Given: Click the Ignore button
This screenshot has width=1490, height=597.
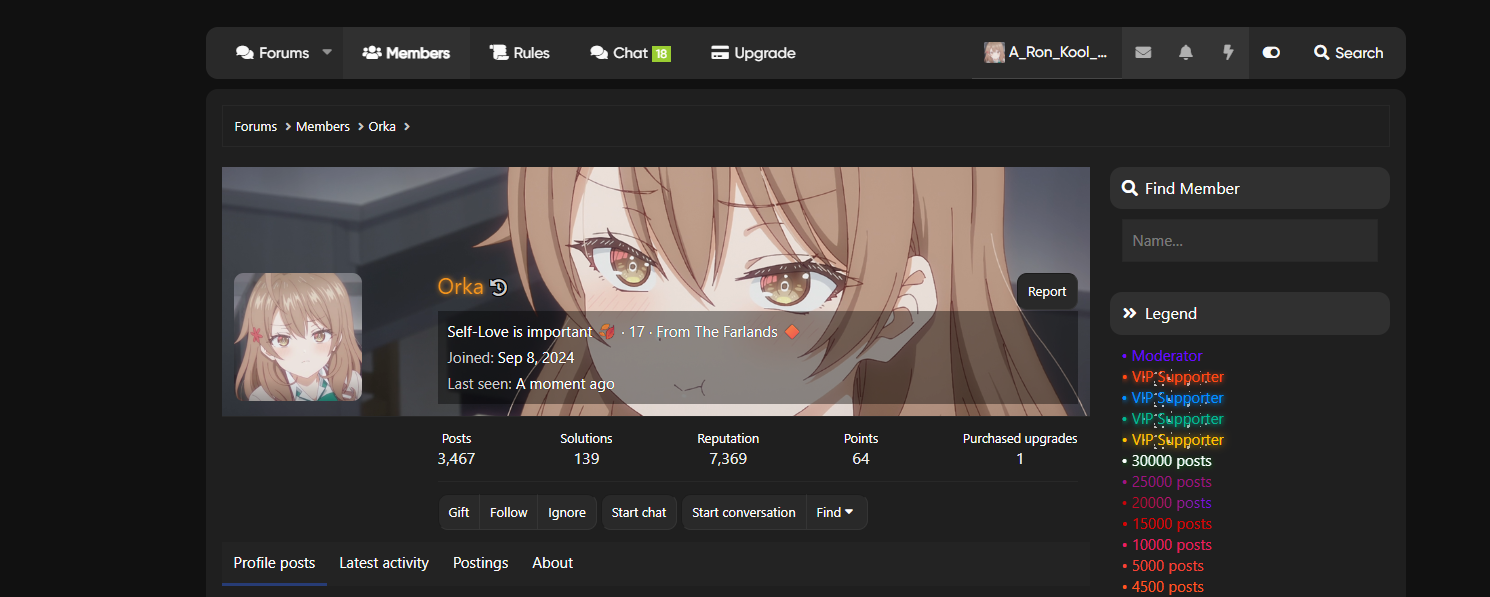Looking at the screenshot, I should point(567,513).
